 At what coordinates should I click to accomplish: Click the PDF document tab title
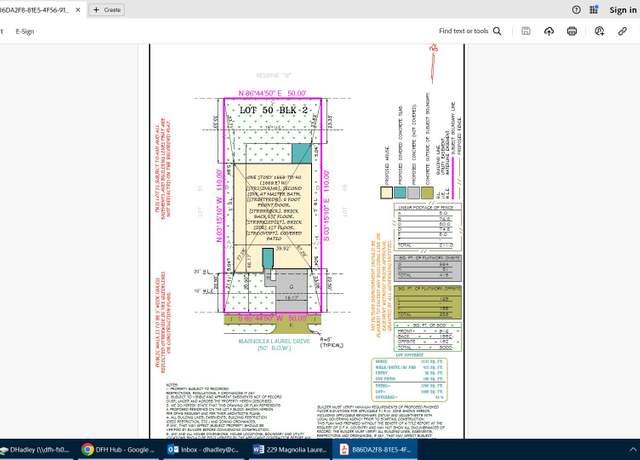point(34,10)
